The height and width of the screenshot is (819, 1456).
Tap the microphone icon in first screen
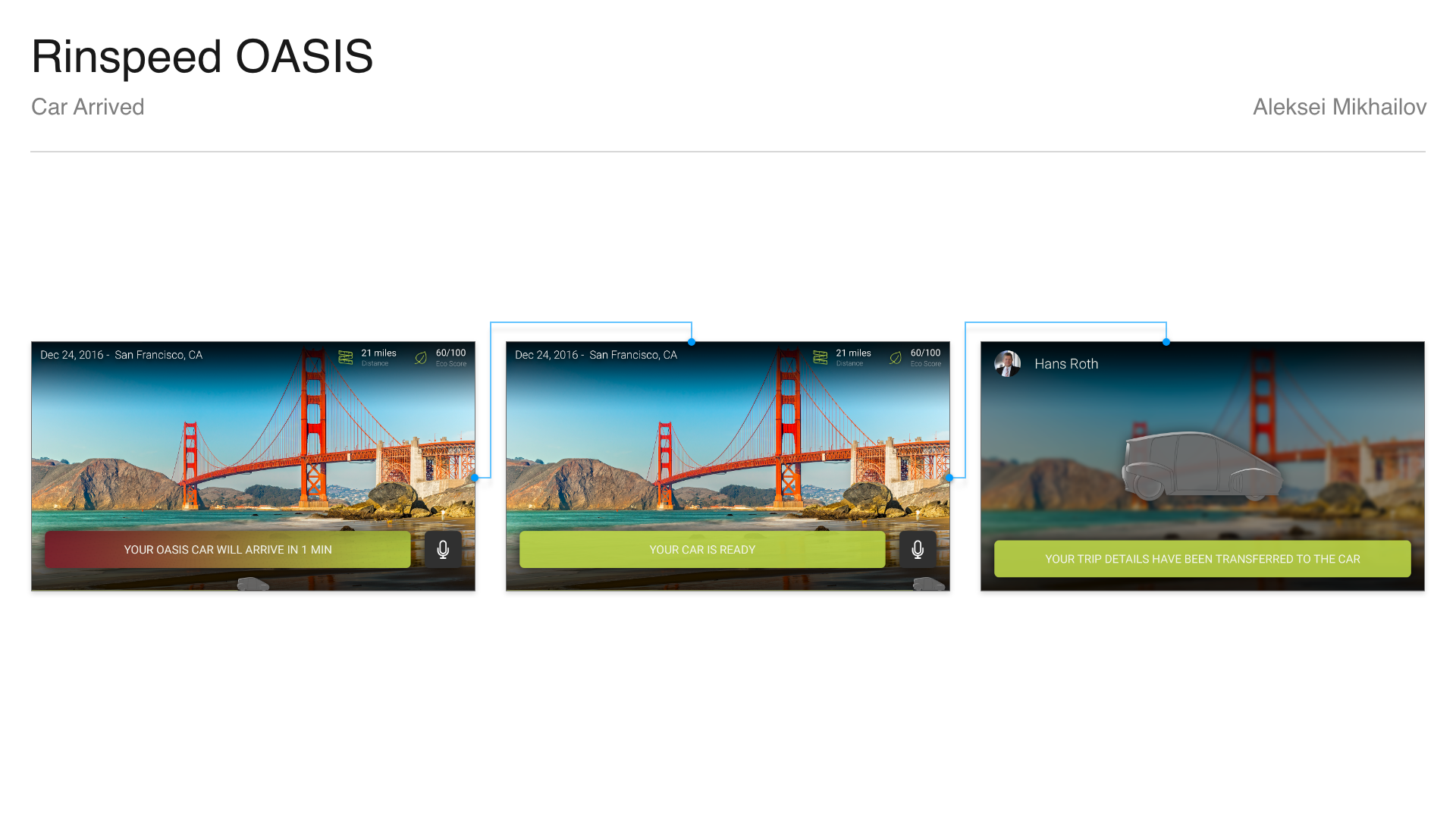click(443, 550)
